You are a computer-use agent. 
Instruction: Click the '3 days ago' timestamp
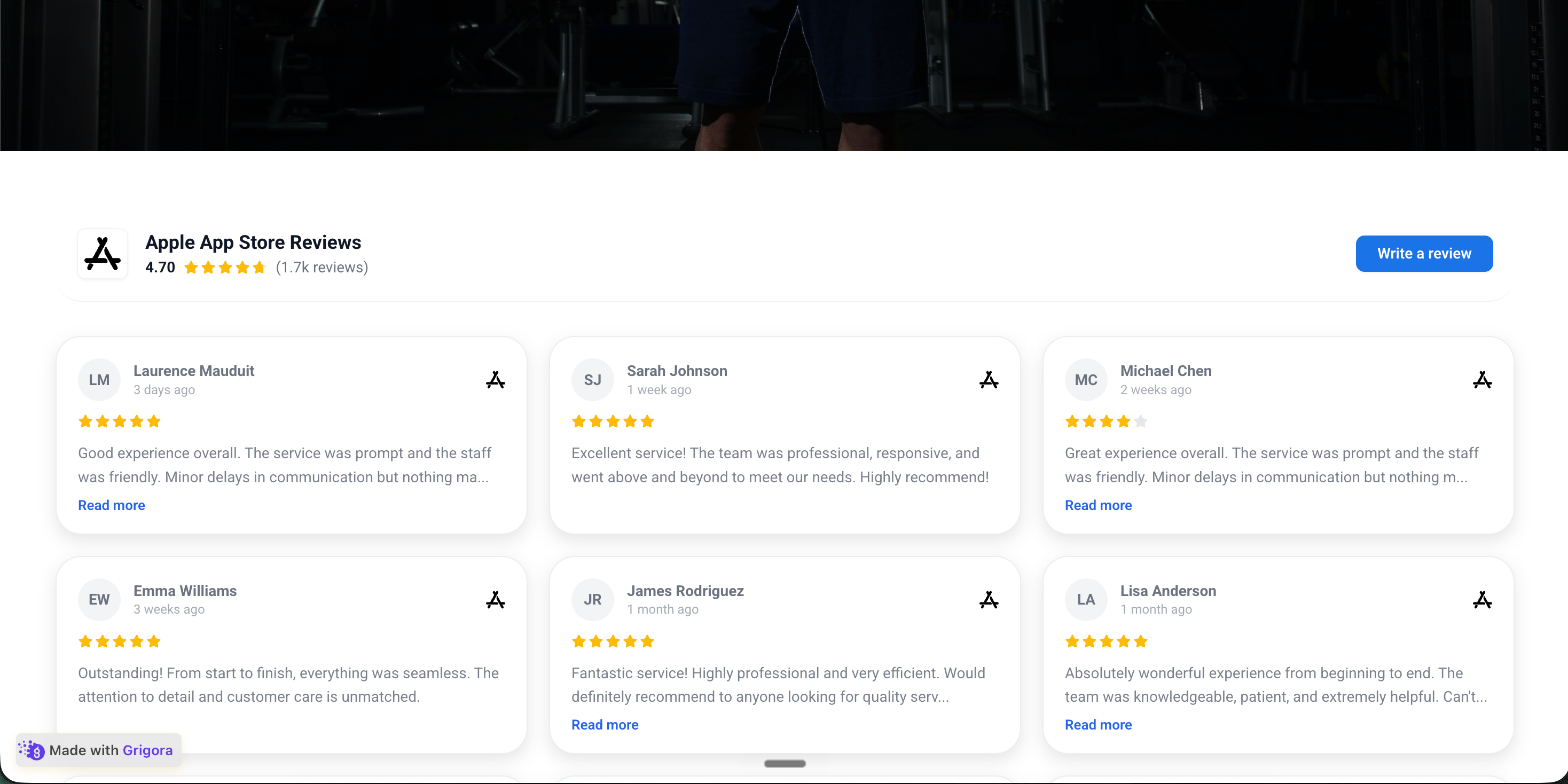164,389
